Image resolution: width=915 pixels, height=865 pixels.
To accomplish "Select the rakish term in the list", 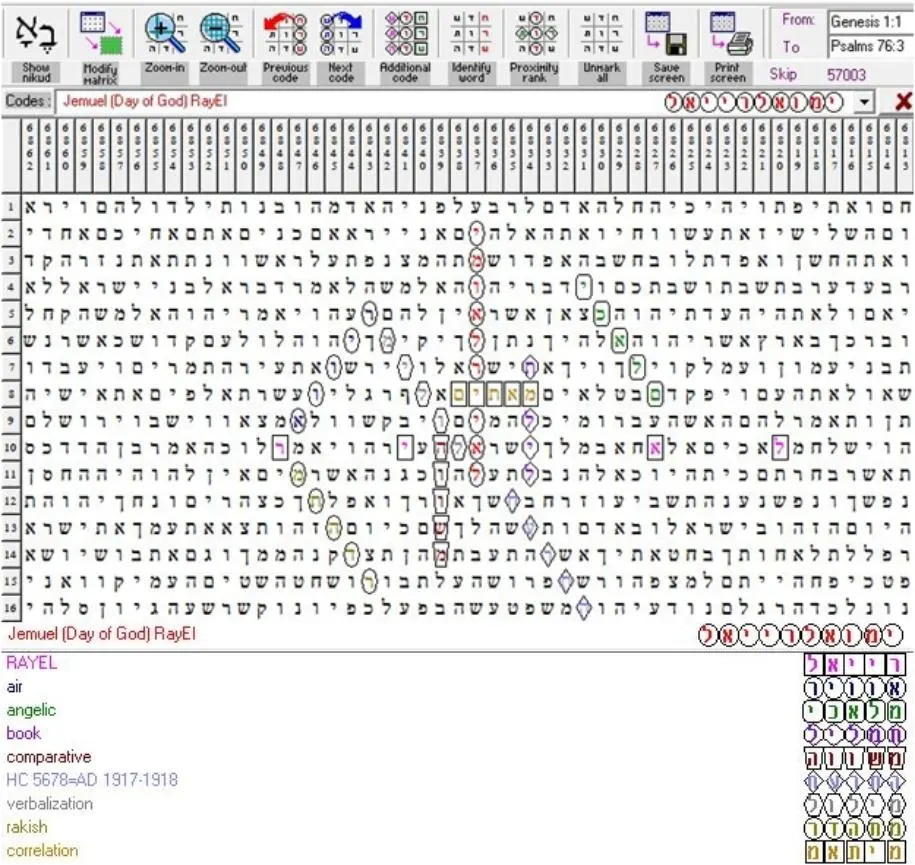I will tap(27, 827).
